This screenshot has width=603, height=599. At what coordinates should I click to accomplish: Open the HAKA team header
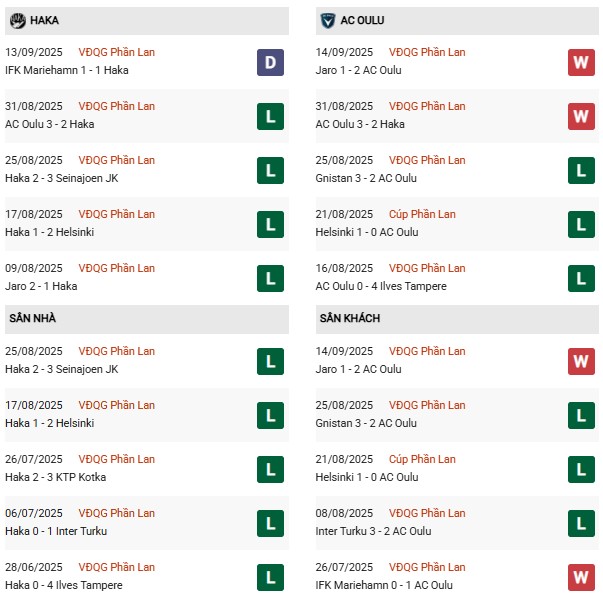point(147,21)
